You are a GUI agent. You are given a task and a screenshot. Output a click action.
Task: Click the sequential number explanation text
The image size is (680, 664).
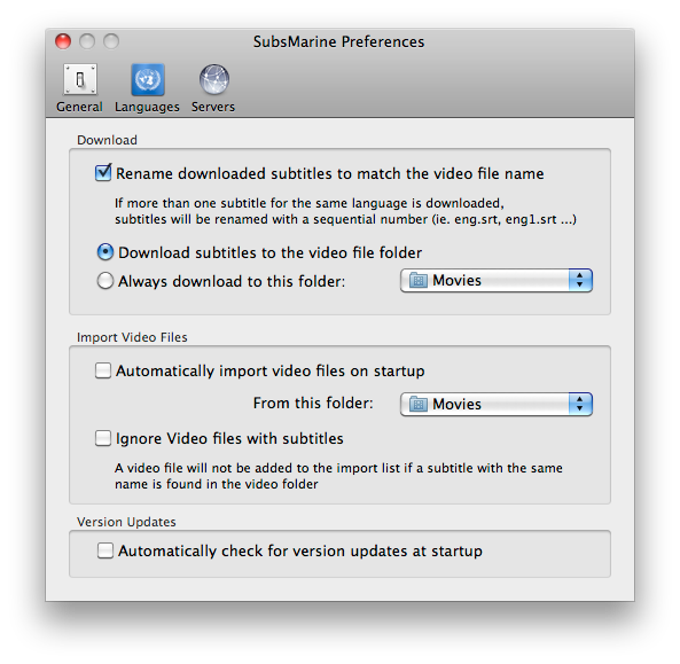(x=346, y=211)
